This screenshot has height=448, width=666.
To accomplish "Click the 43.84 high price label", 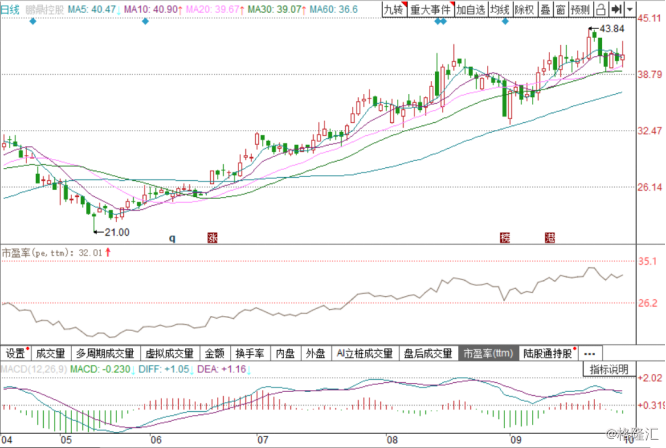I will [x=612, y=28].
